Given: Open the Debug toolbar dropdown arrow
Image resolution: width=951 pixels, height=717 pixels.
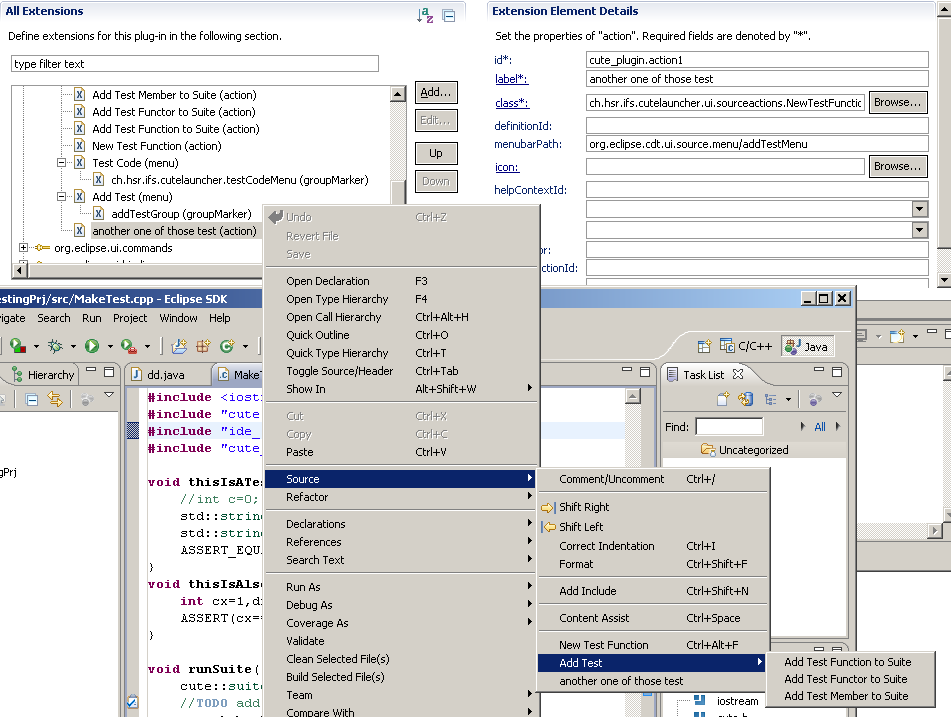Looking at the screenshot, I should [73, 346].
